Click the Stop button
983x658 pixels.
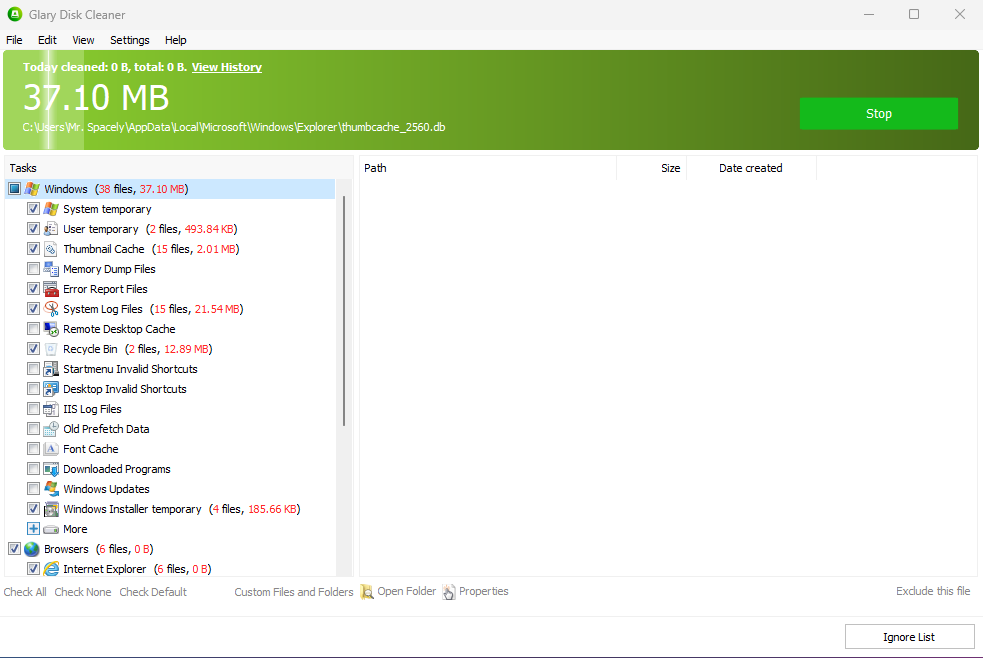pyautogui.click(x=878, y=113)
